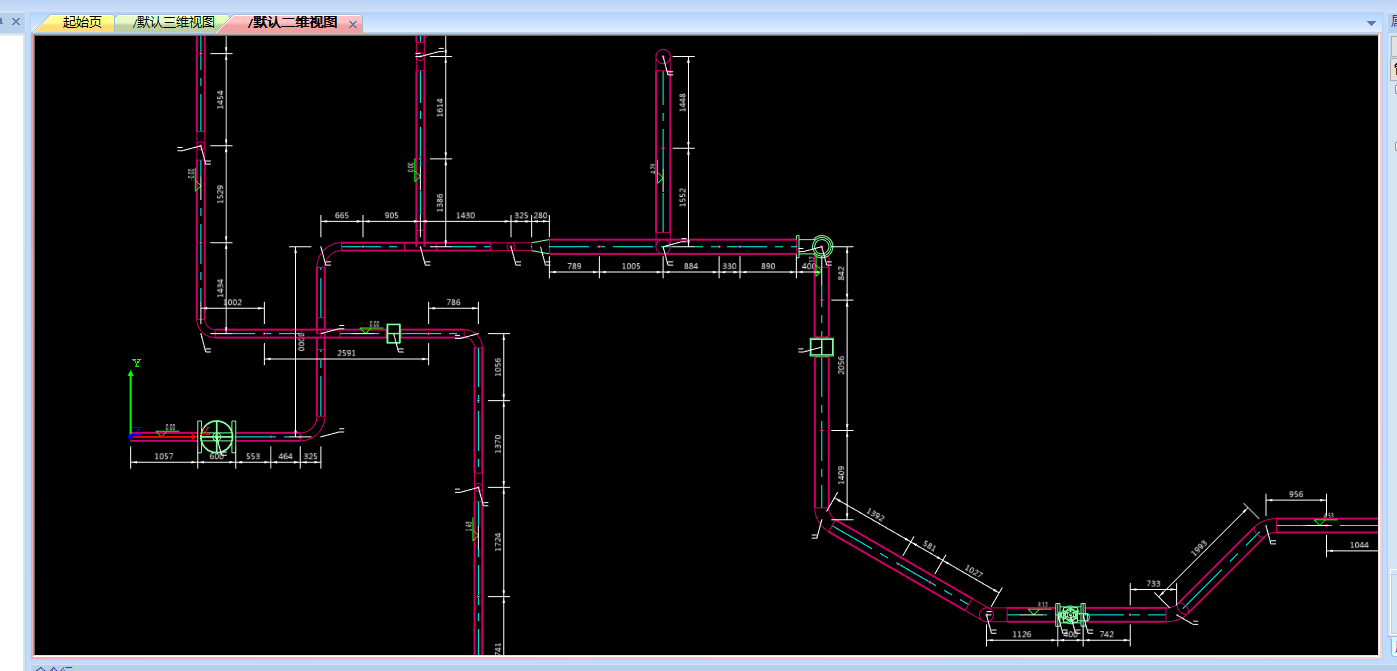
Task: Select the 2056 vertical dimension label
Action: pos(841,365)
